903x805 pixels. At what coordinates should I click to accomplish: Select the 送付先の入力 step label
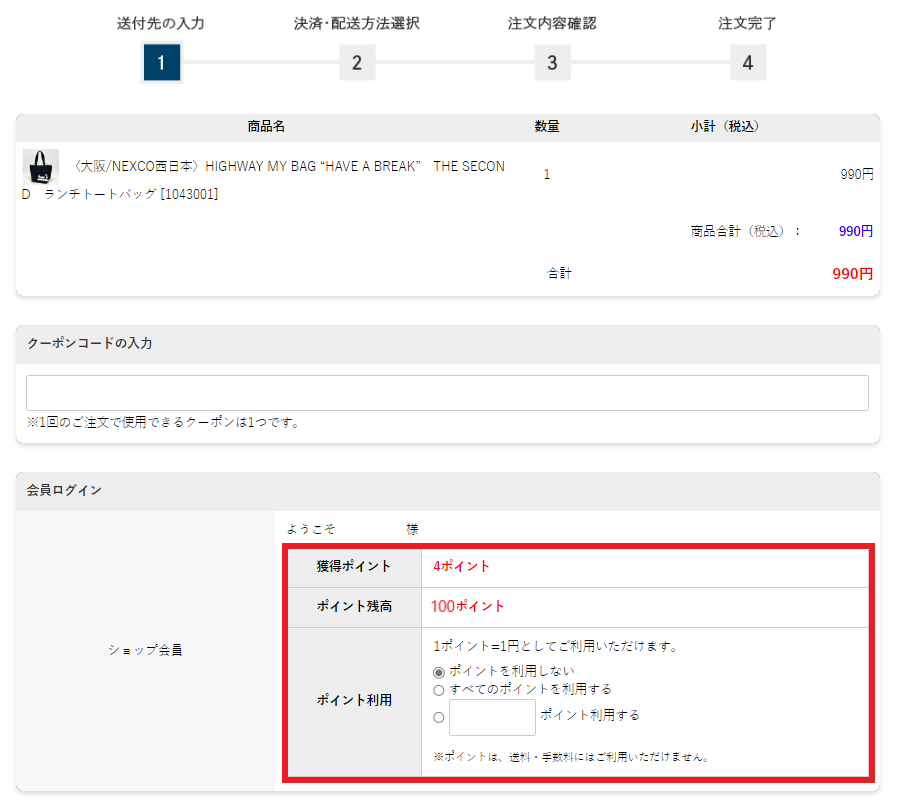tap(161, 23)
